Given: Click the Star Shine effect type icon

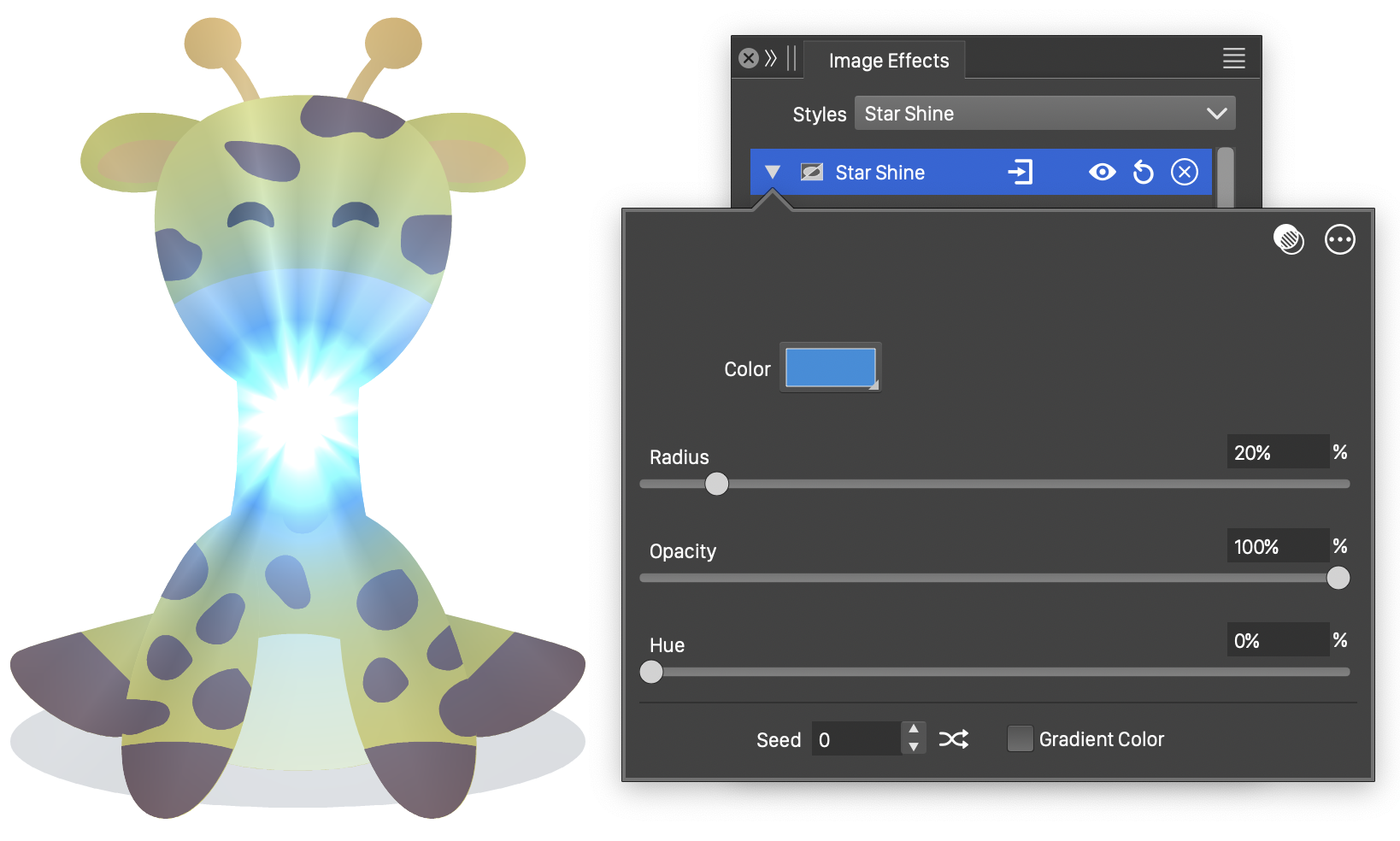Looking at the screenshot, I should (x=811, y=173).
